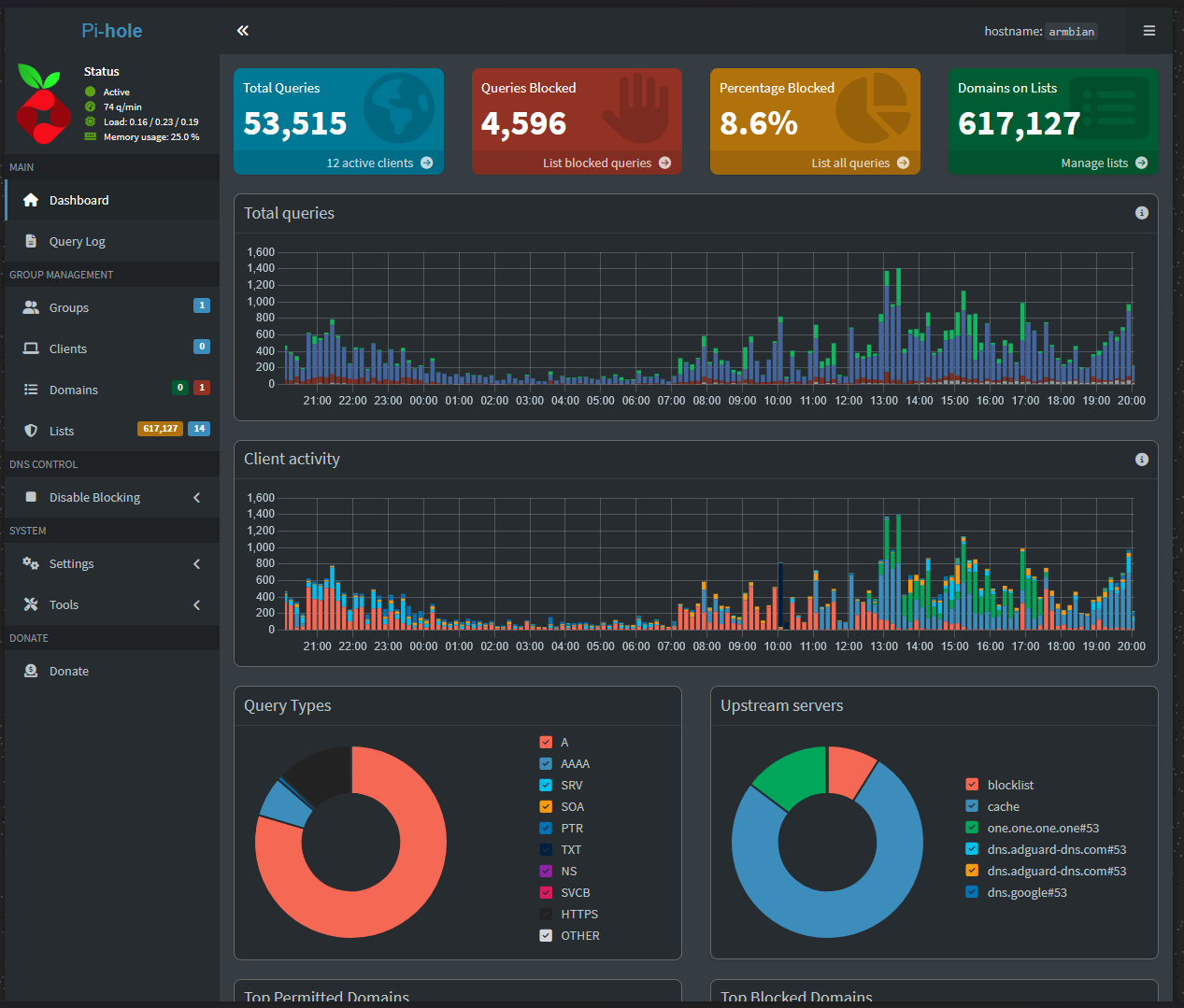
Task: Click the Clients device icon
Action: (31, 348)
